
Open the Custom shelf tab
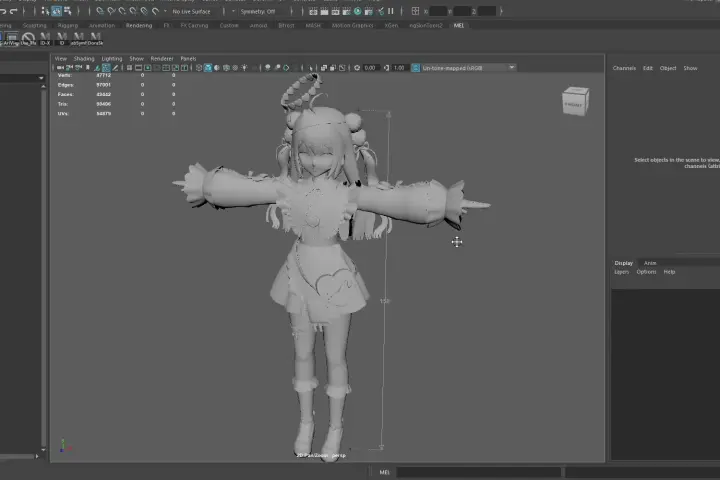pyautogui.click(x=229, y=25)
